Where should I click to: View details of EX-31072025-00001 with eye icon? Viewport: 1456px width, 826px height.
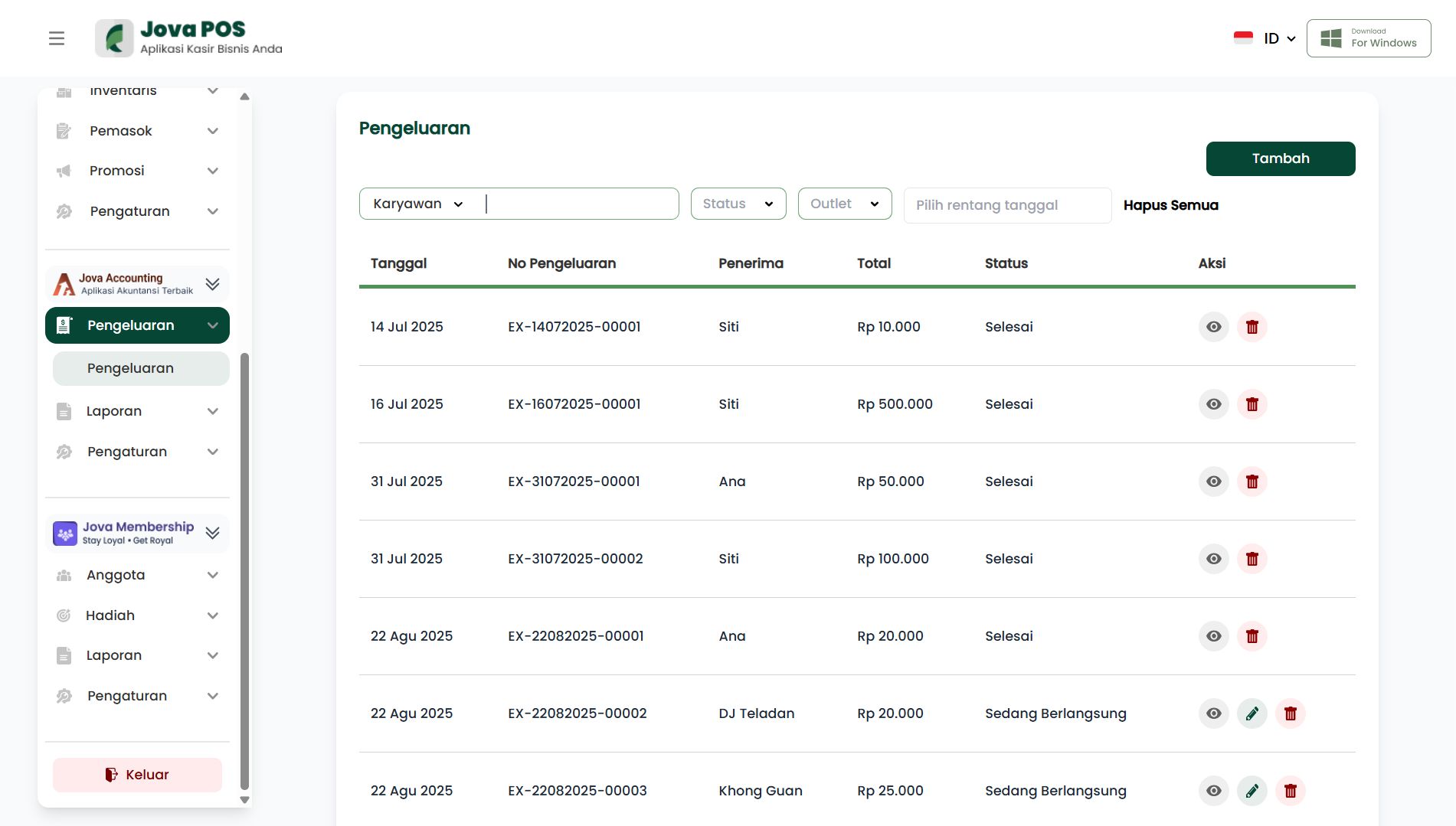(1213, 482)
